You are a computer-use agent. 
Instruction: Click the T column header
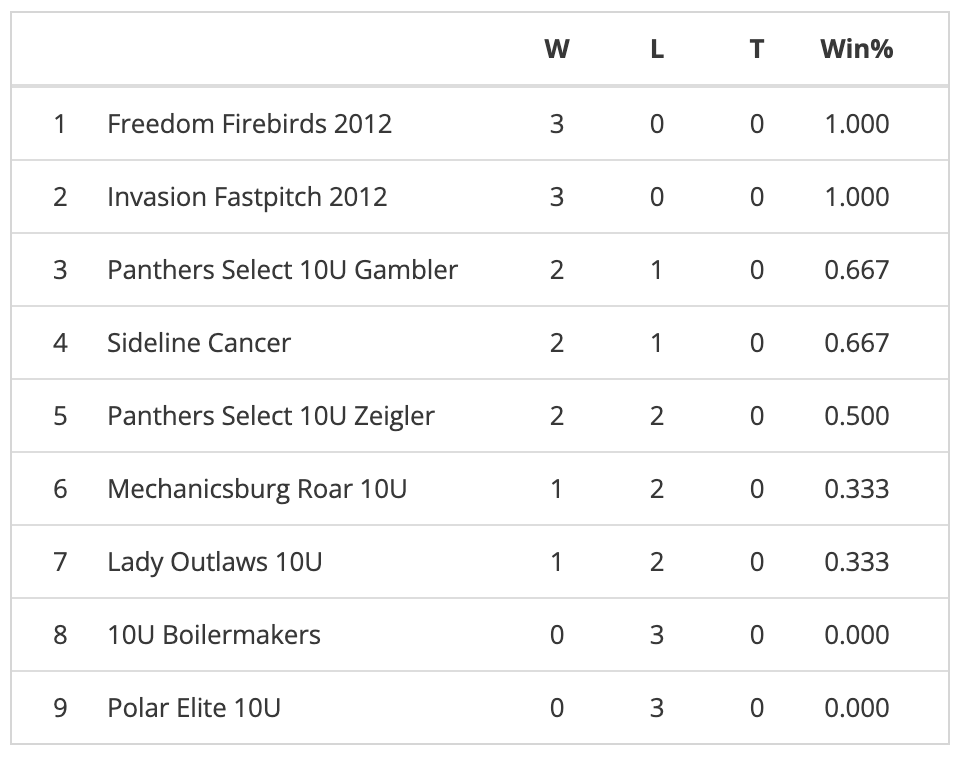(756, 48)
